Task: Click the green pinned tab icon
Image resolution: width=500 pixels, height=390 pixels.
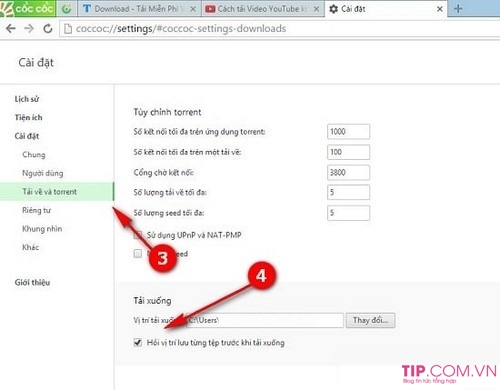Action: tap(67, 9)
